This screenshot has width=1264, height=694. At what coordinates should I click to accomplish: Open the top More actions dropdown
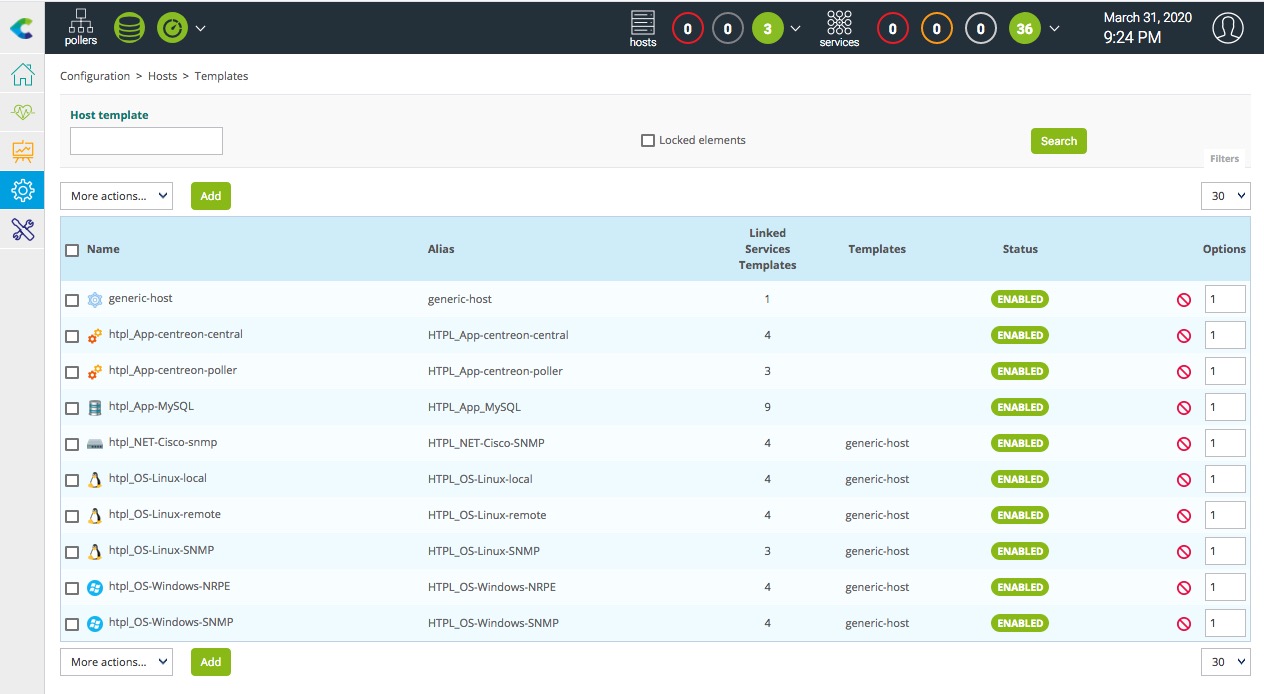116,196
